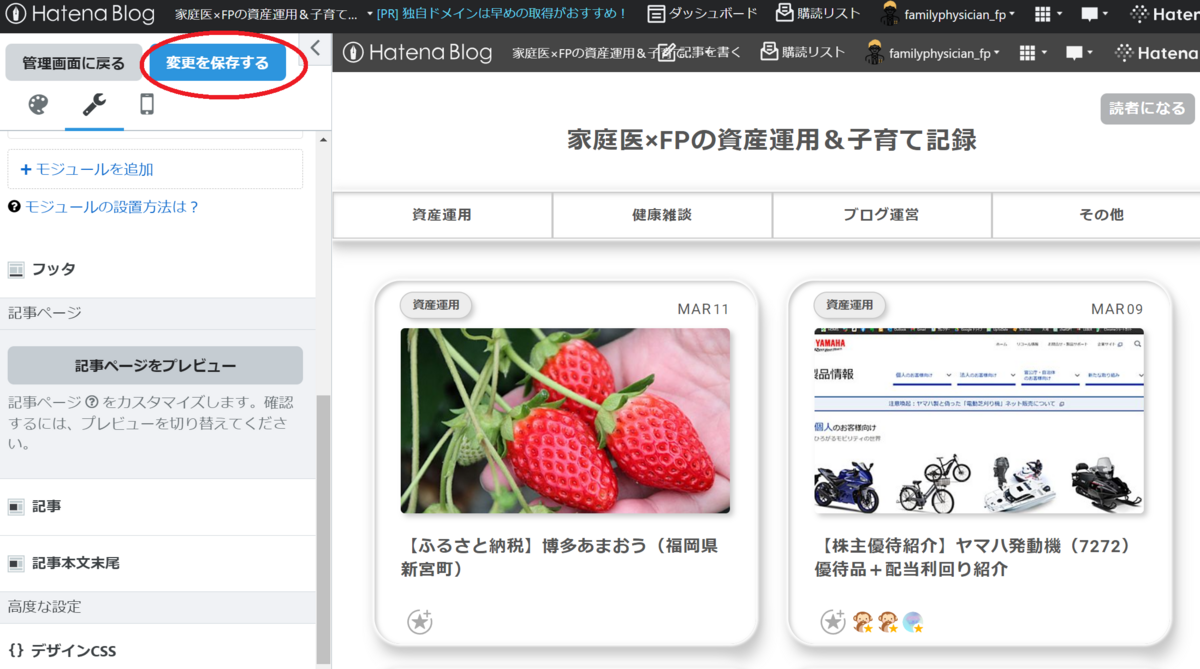Screen dimensions: 1200x669
Task: Open the Yamaha website thumbnail image
Action: pyautogui.click(x=979, y=421)
